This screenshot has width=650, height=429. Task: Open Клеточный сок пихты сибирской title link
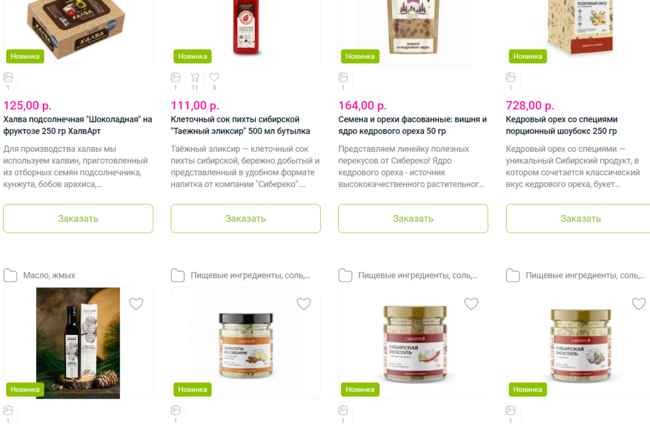(x=240, y=125)
